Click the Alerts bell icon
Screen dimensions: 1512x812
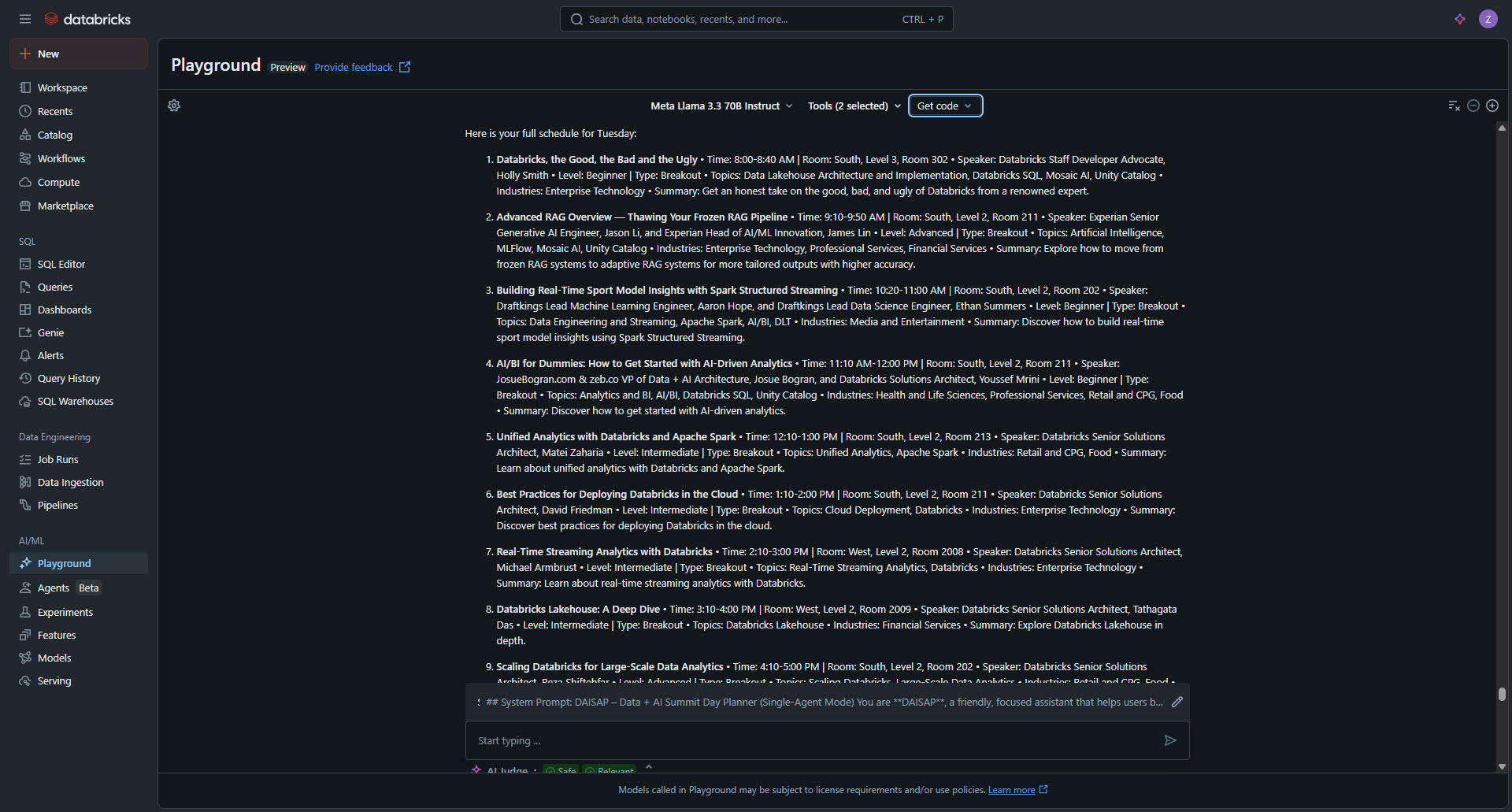25,355
